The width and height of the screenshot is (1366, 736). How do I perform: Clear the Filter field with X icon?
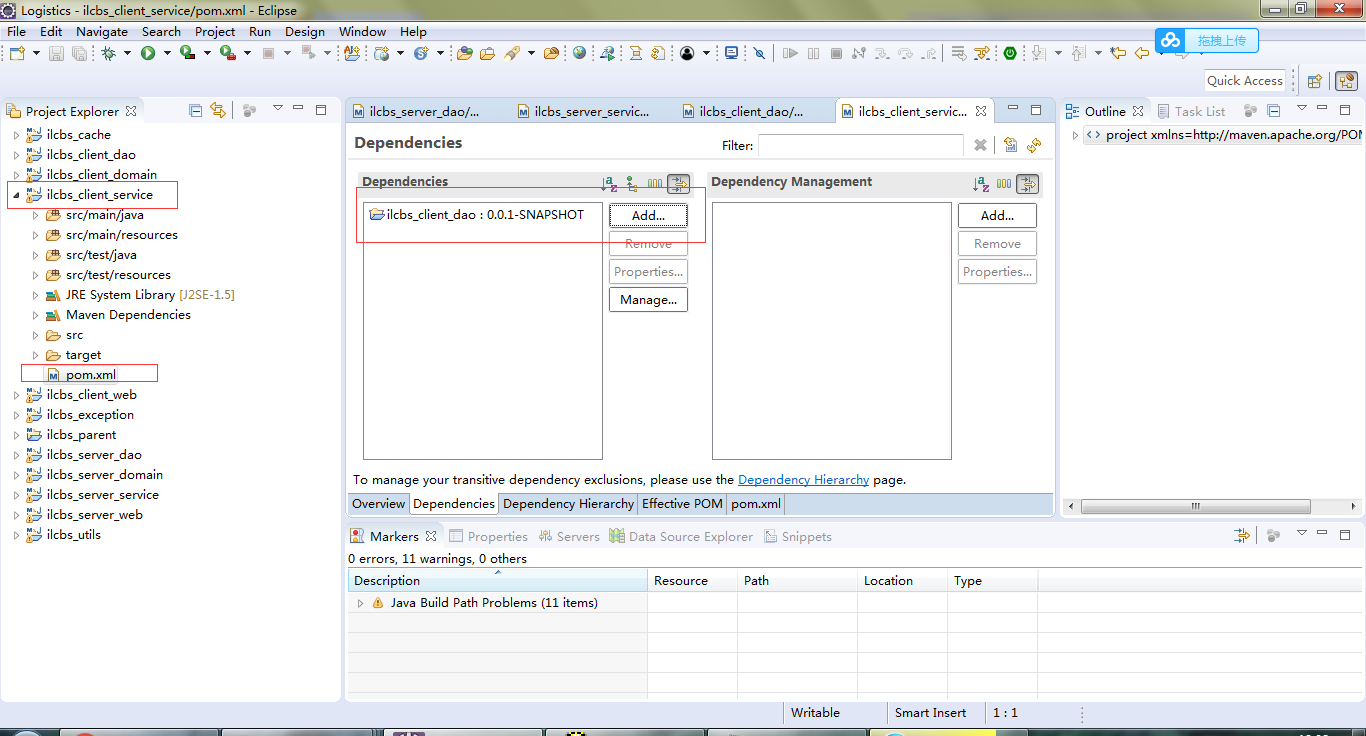coord(980,145)
